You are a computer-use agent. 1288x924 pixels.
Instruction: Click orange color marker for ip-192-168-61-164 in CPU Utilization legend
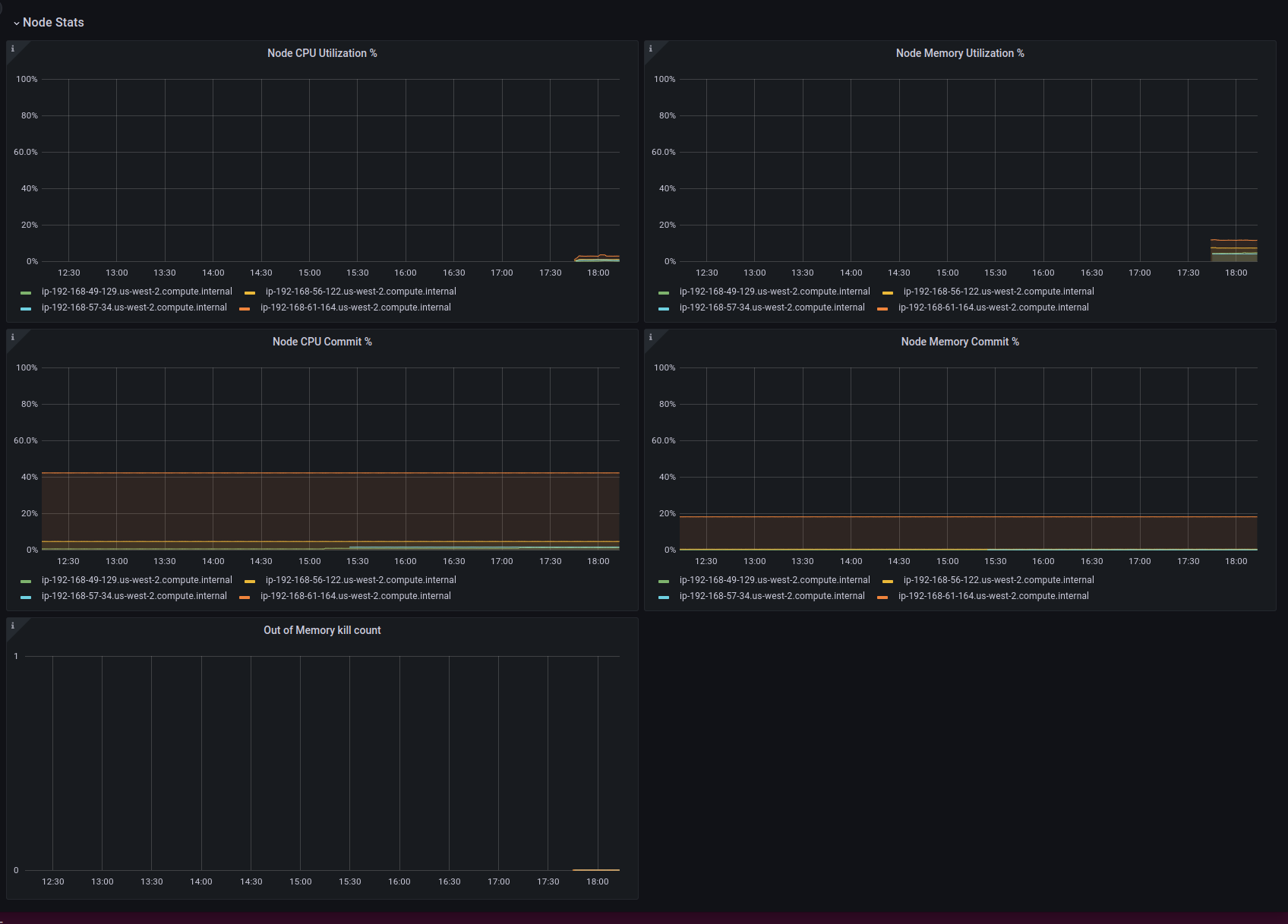(x=245, y=307)
